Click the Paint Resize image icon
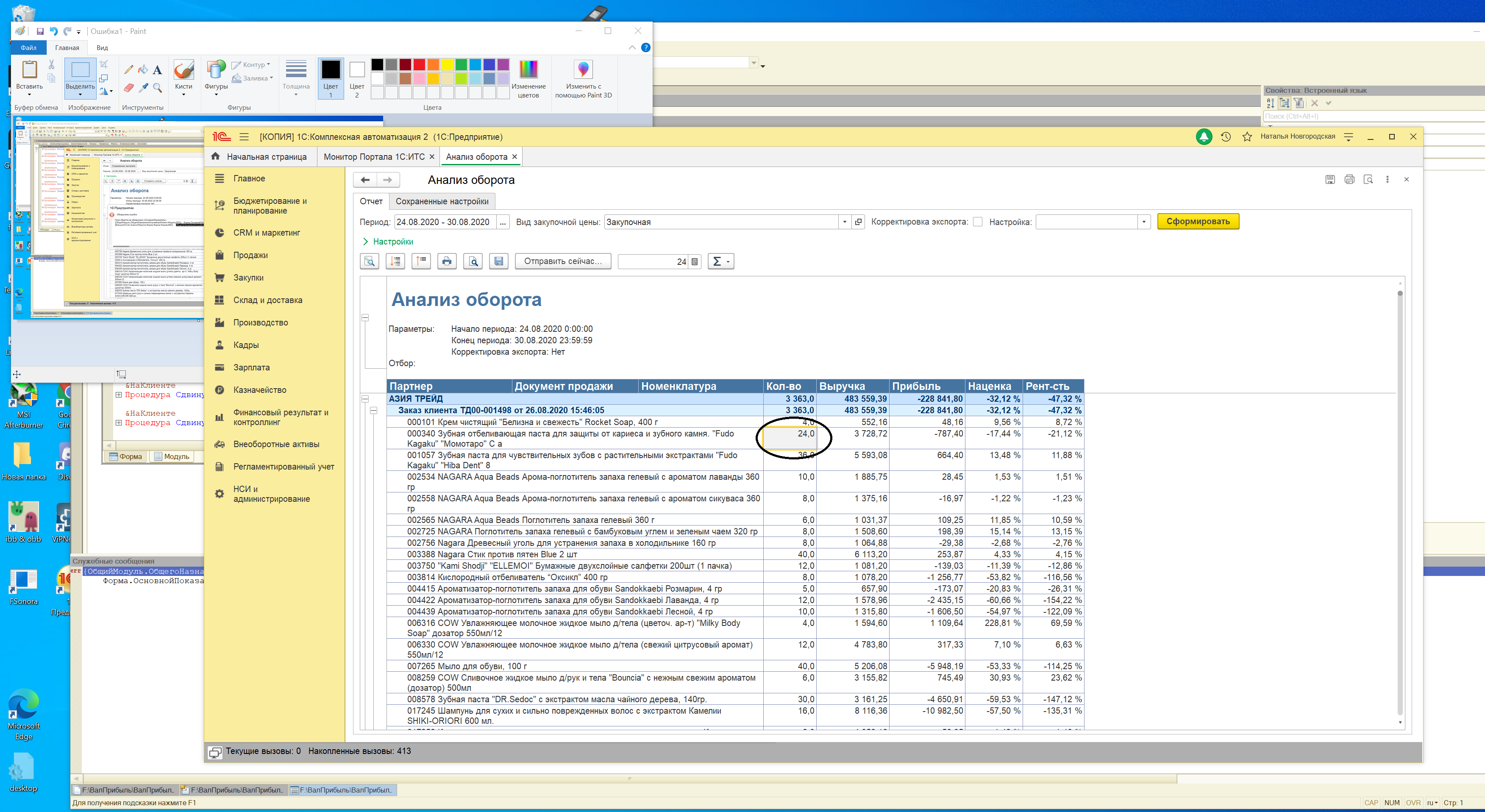The width and height of the screenshot is (1485, 812). point(104,78)
